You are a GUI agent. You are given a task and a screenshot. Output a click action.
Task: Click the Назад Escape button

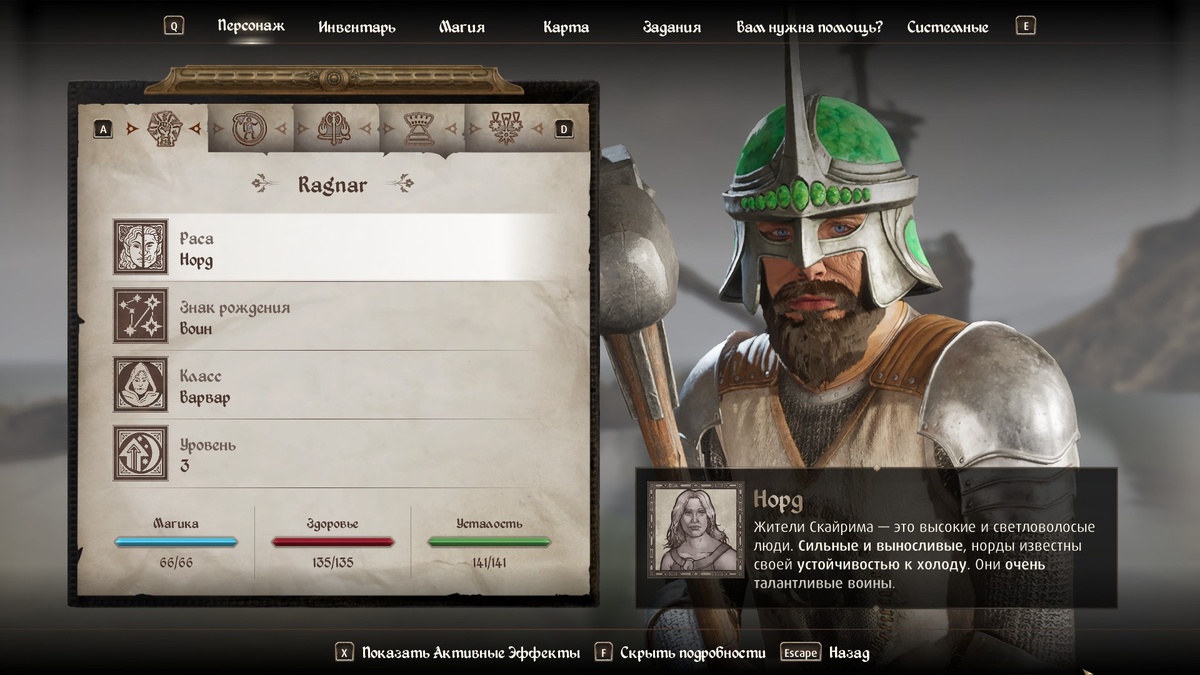point(825,653)
